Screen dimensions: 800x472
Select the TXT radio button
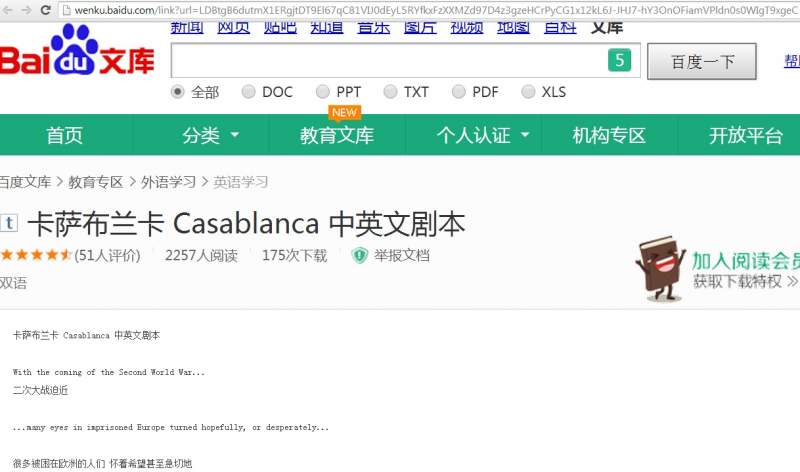(x=390, y=92)
